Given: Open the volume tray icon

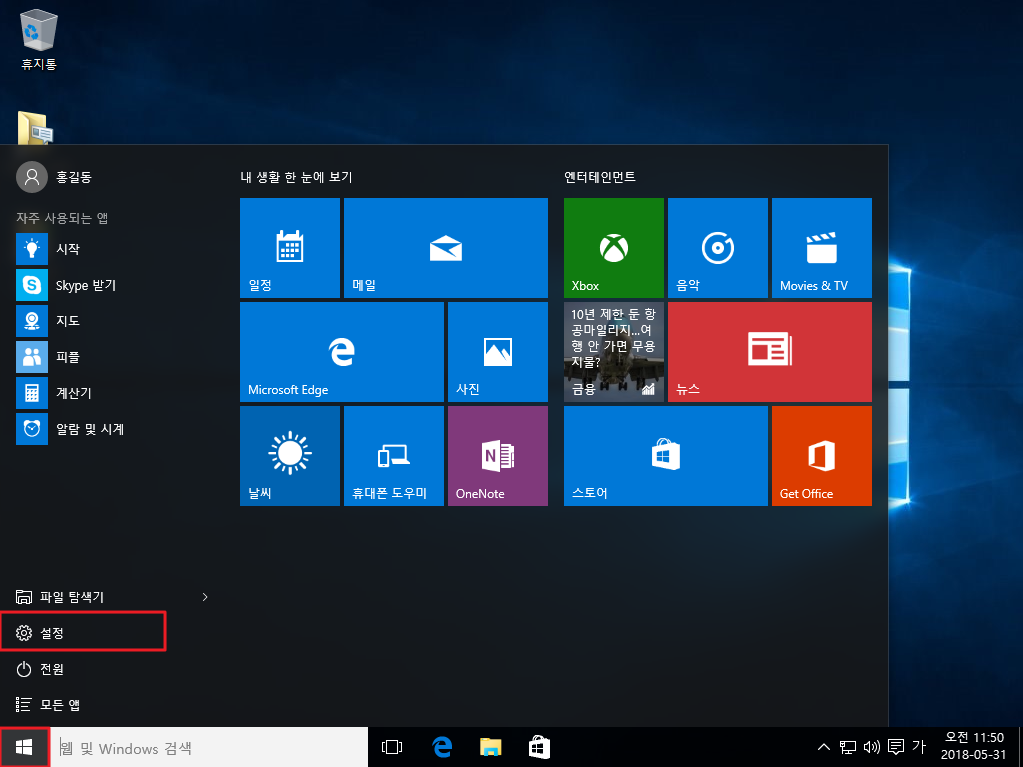Looking at the screenshot, I should (872, 747).
